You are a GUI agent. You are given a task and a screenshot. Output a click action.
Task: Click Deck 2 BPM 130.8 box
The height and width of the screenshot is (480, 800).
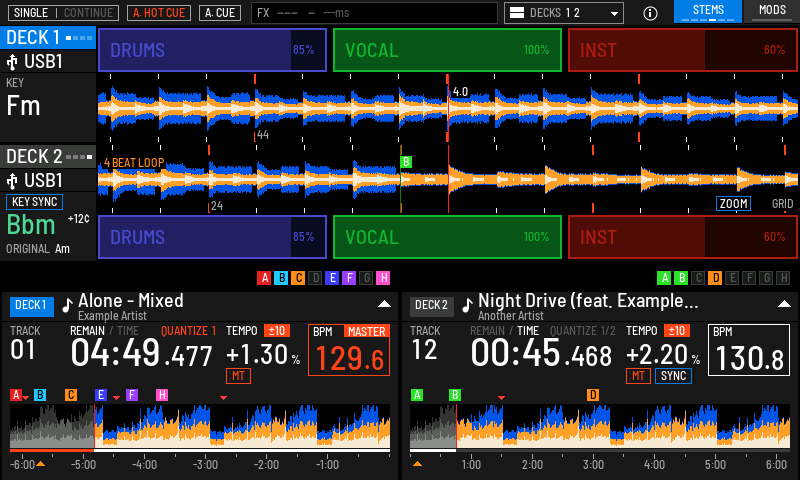(x=748, y=350)
